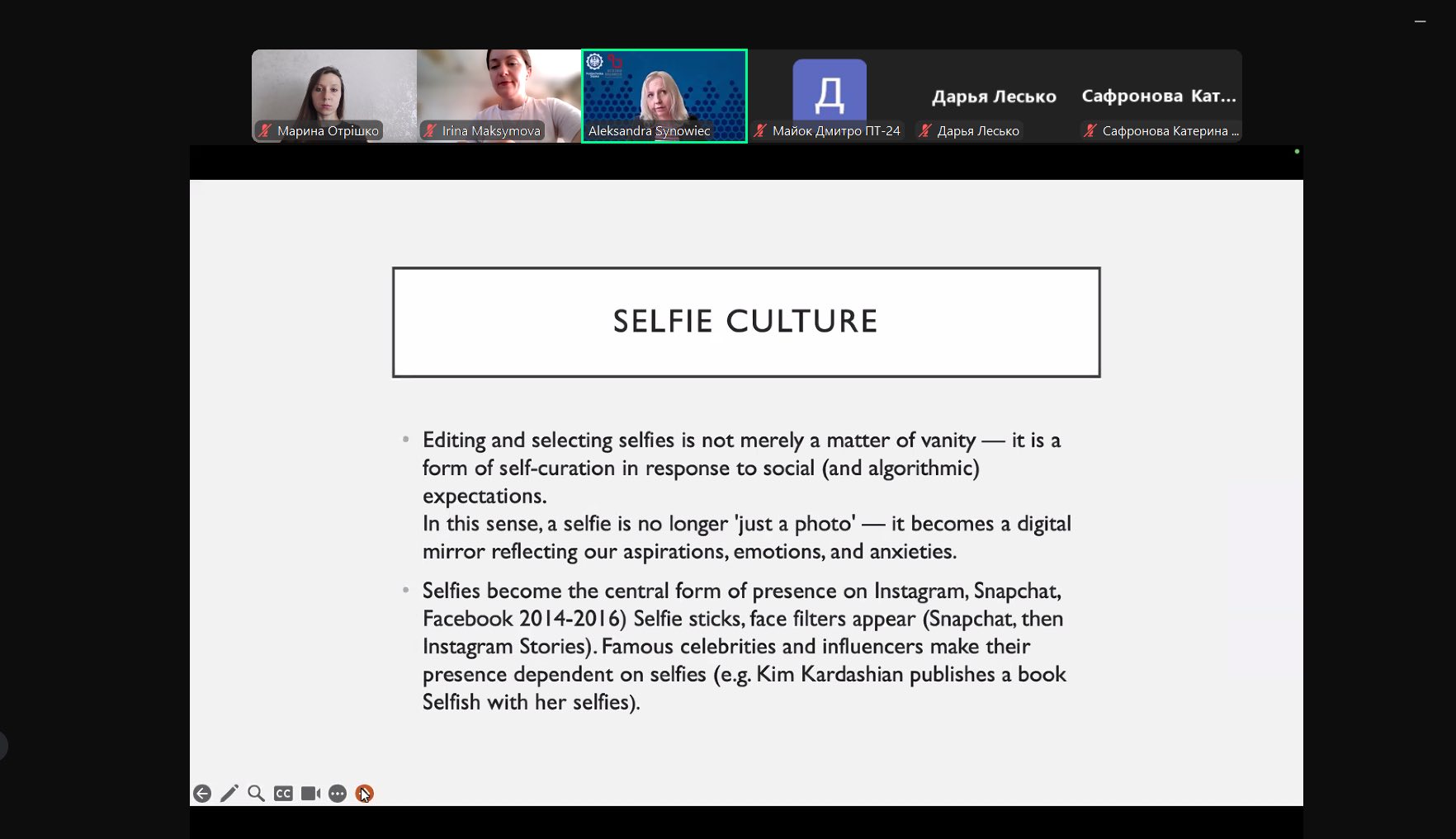Select Сафронова Катерина participant tile
The width and height of the screenshot is (1456, 839).
pyautogui.click(x=1160, y=96)
